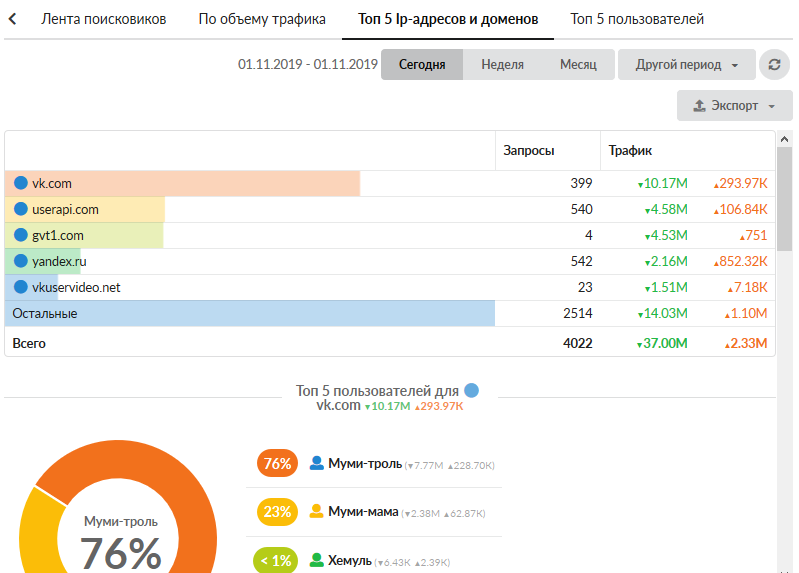Click the refresh icon button
Screen dimensions: 799x573
774,65
